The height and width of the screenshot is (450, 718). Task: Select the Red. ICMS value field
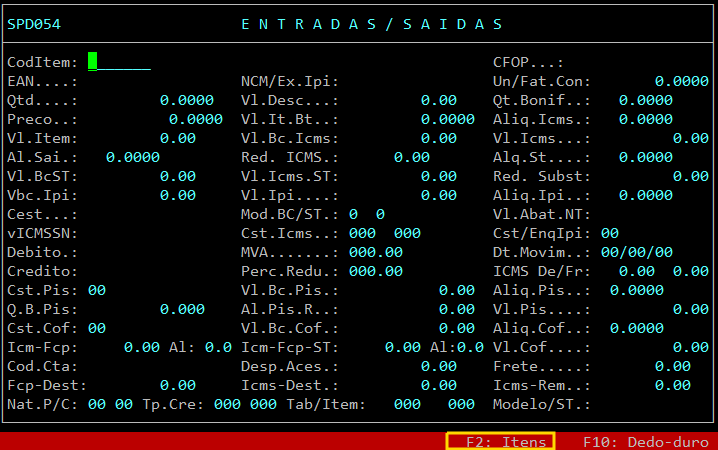click(411, 157)
